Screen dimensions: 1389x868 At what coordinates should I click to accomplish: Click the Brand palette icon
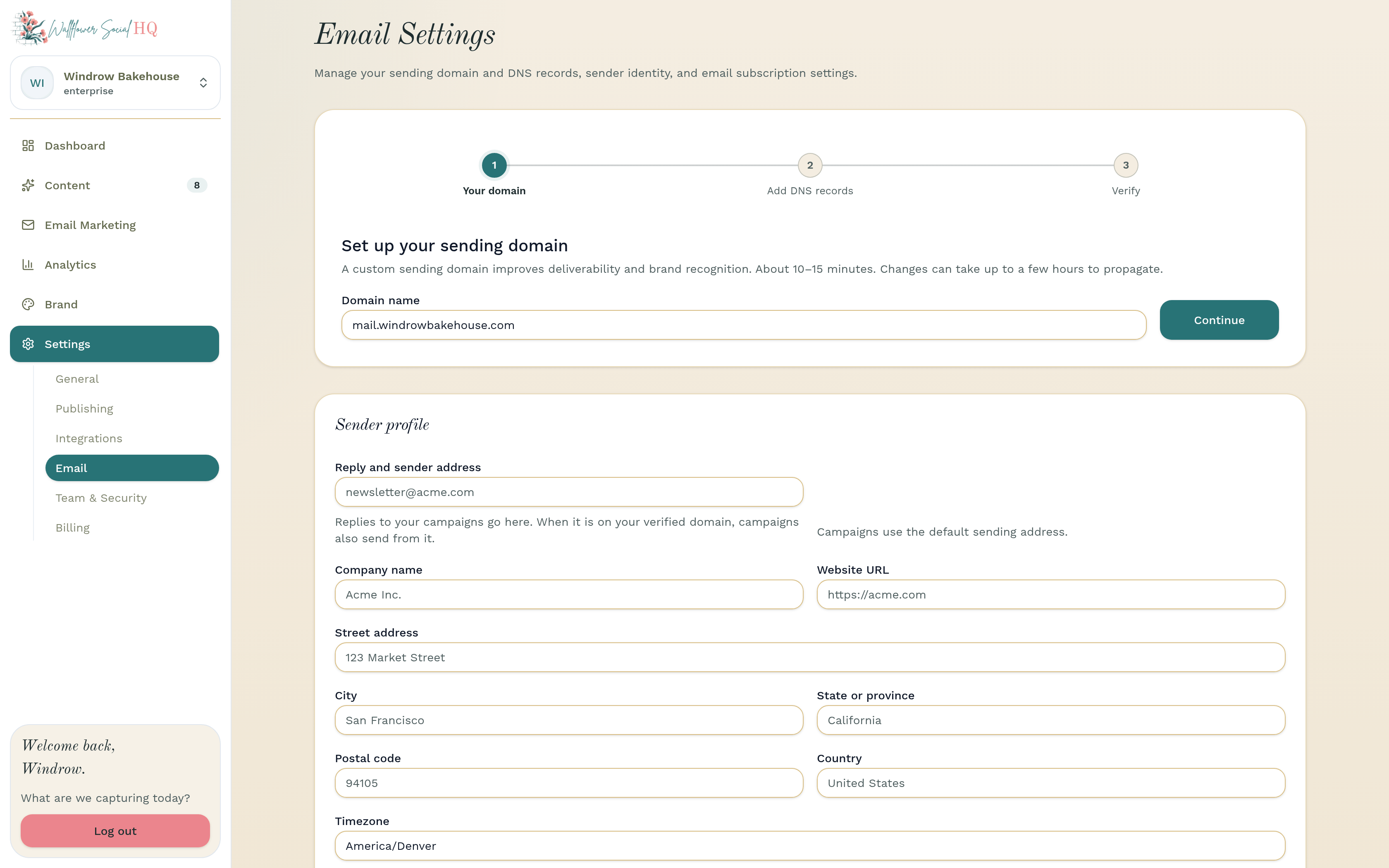point(28,304)
